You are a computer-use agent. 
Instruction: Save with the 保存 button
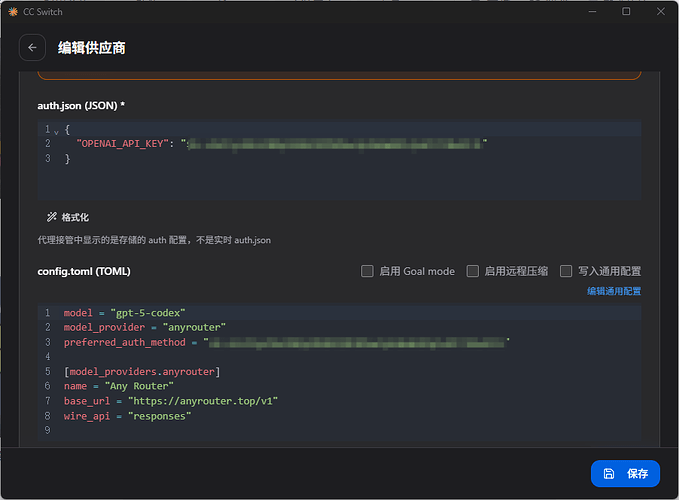tap(625, 473)
